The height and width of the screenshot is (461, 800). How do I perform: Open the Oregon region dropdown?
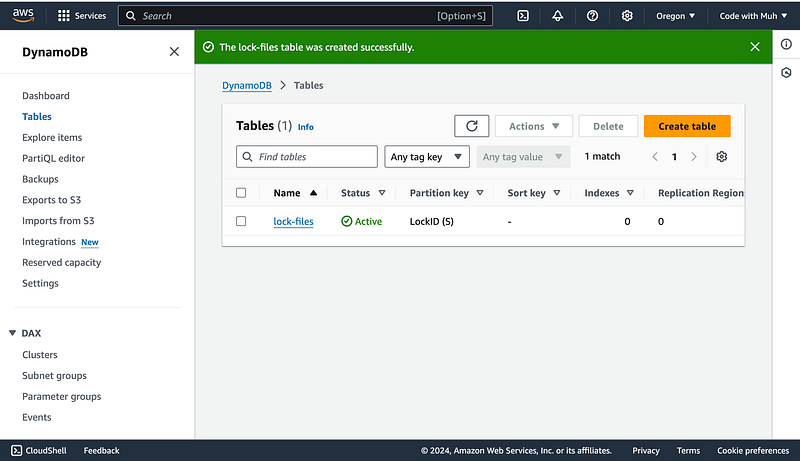(676, 16)
